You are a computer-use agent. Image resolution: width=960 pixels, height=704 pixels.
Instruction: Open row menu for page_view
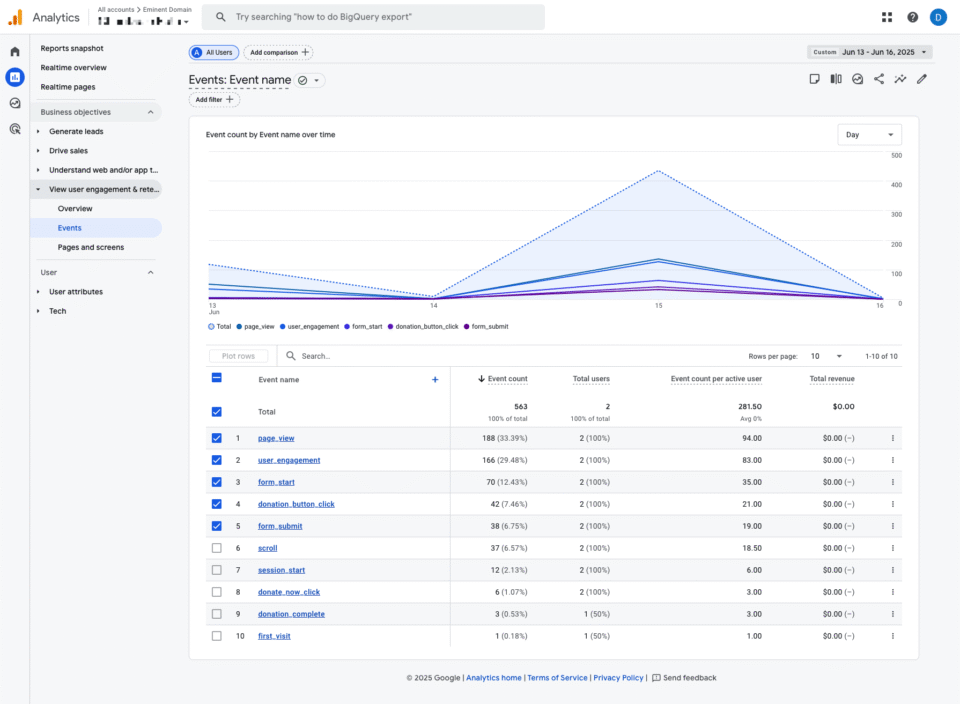[893, 438]
